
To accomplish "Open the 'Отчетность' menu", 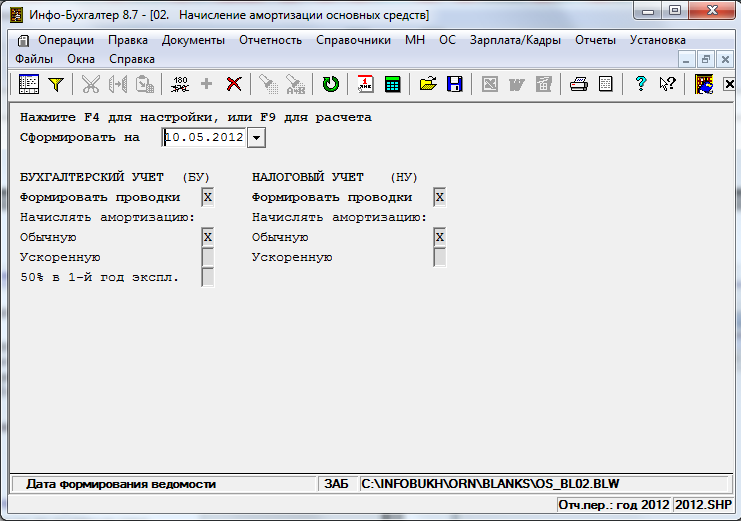I will (270, 40).
